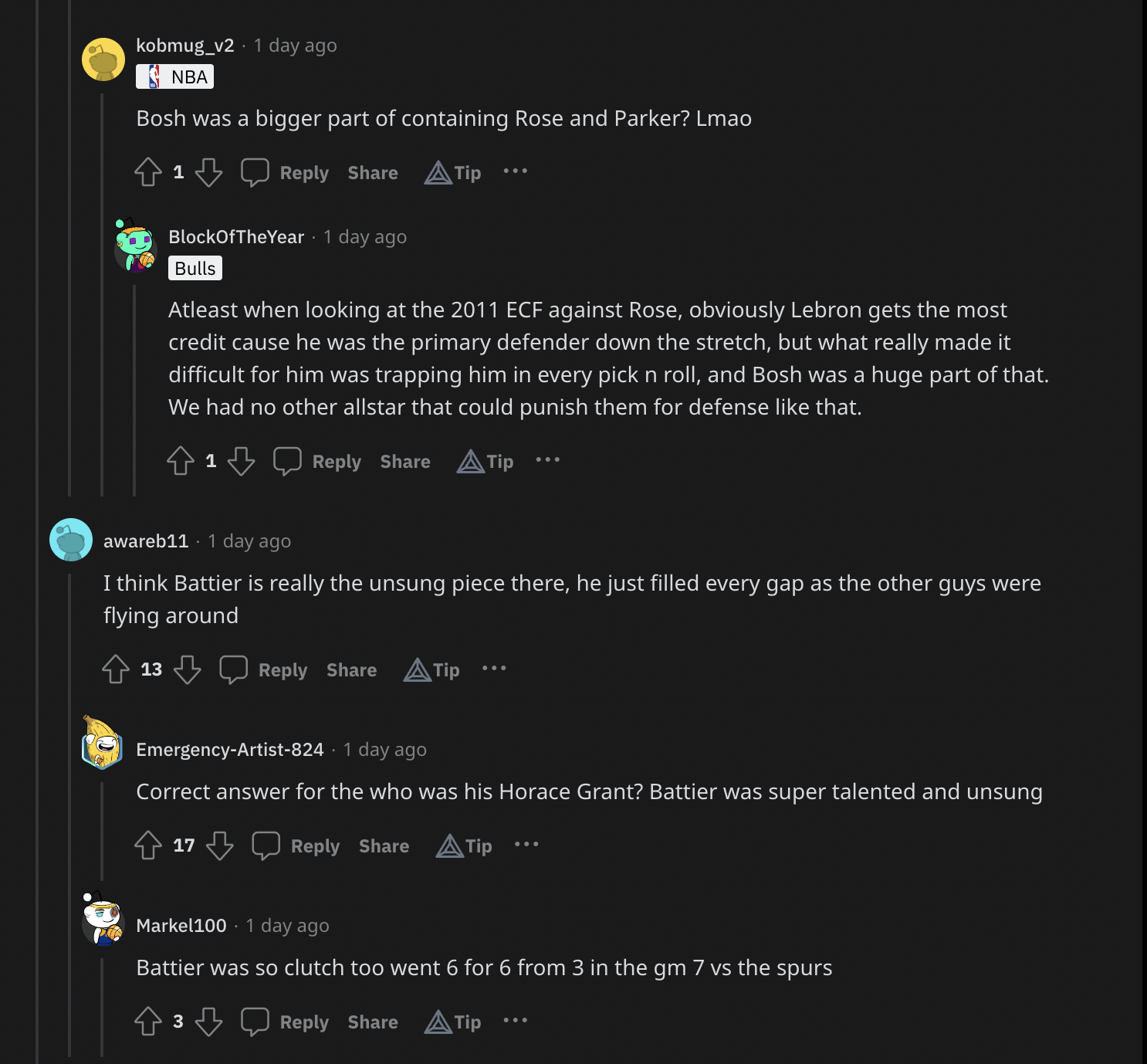Downvote BlockOfTheYear's comment
The height and width of the screenshot is (1064, 1147).
(241, 461)
